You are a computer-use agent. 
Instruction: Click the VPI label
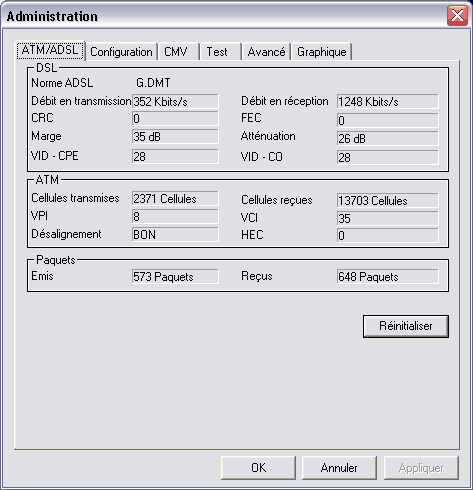coord(39,216)
